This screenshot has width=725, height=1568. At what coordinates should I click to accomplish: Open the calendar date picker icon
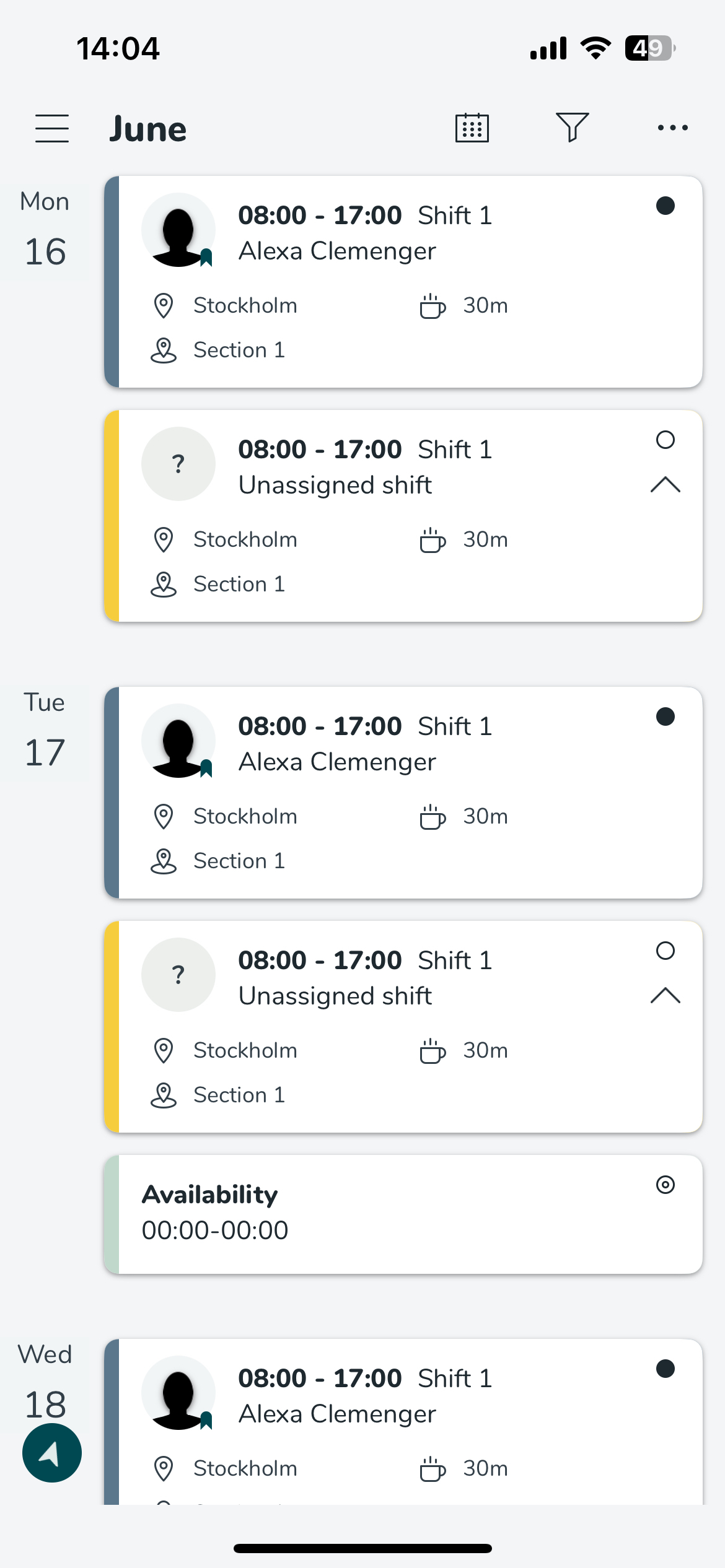pos(472,128)
